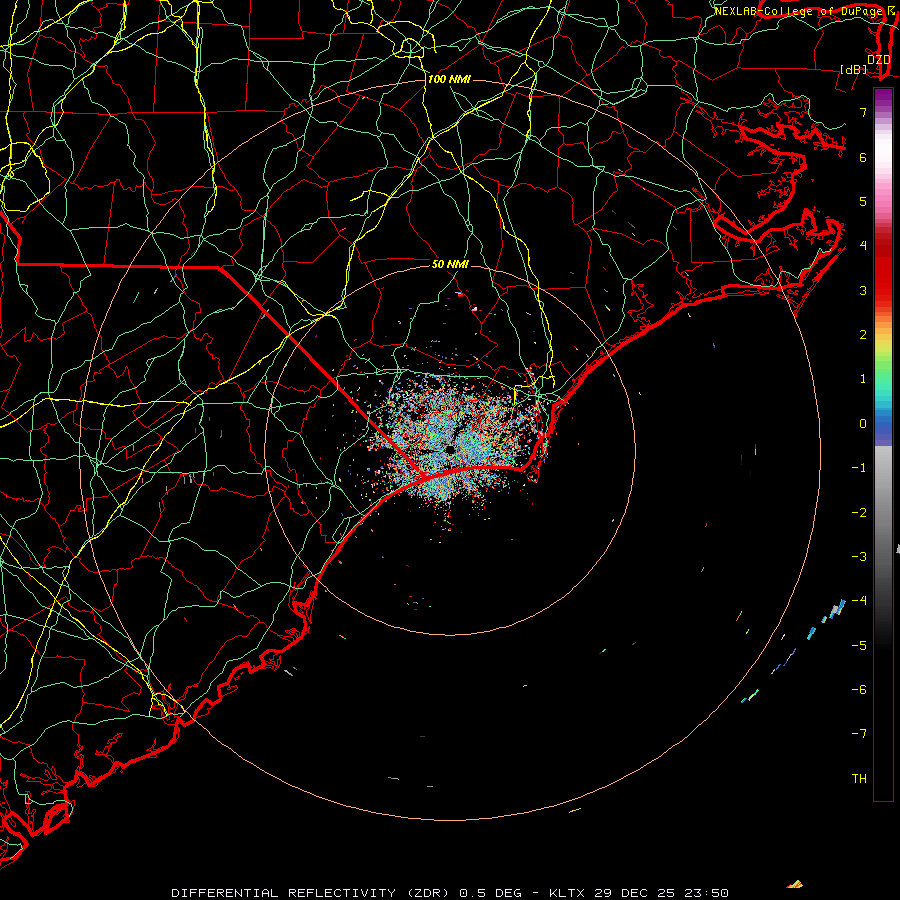This screenshot has width=900, height=900.
Task: Click the "5" value on the color scale
Action: [x=863, y=201]
